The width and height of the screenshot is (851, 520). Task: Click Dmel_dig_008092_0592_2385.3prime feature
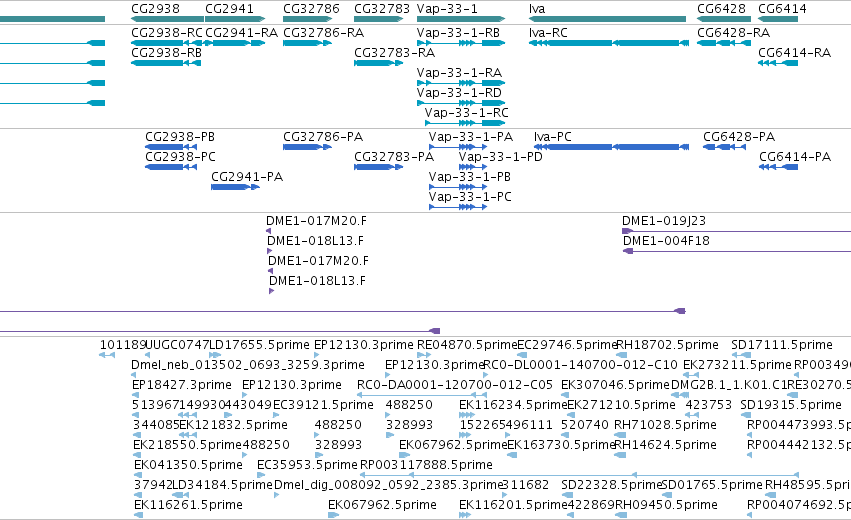click(x=277, y=496)
